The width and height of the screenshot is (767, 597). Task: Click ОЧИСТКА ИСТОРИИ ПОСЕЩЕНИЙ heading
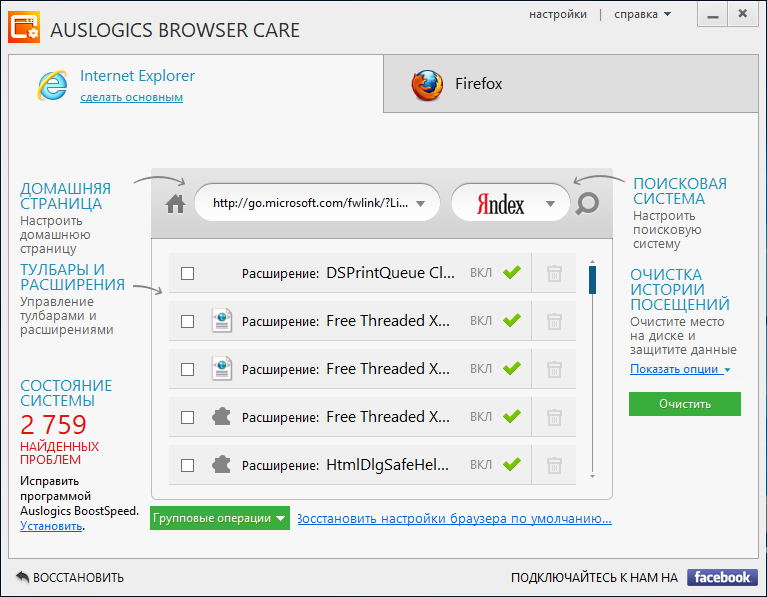click(680, 289)
